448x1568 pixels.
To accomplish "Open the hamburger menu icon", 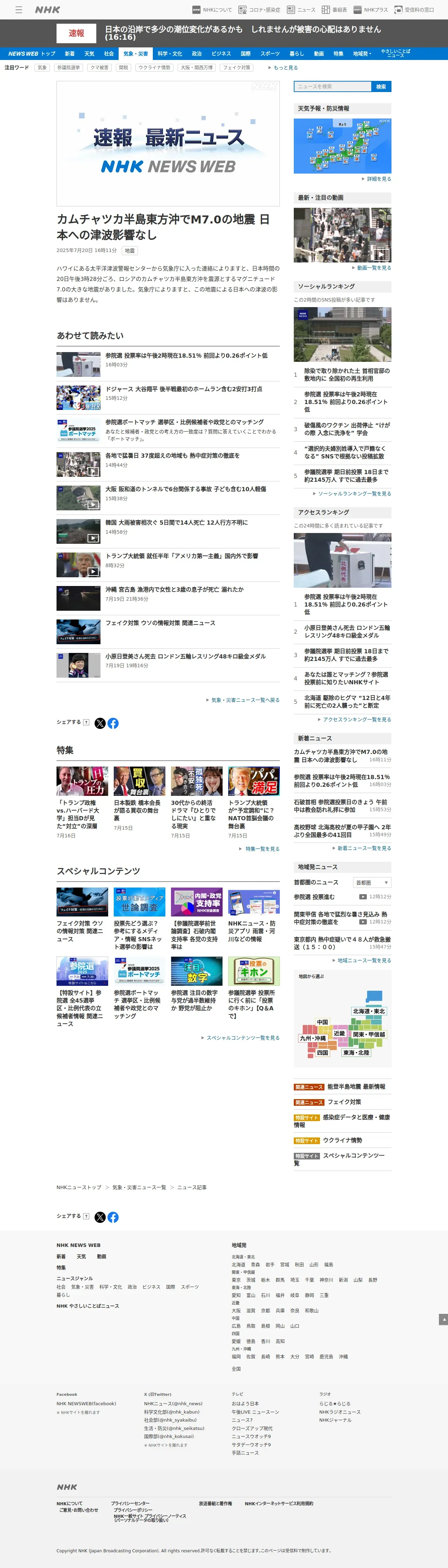I will coord(19,10).
